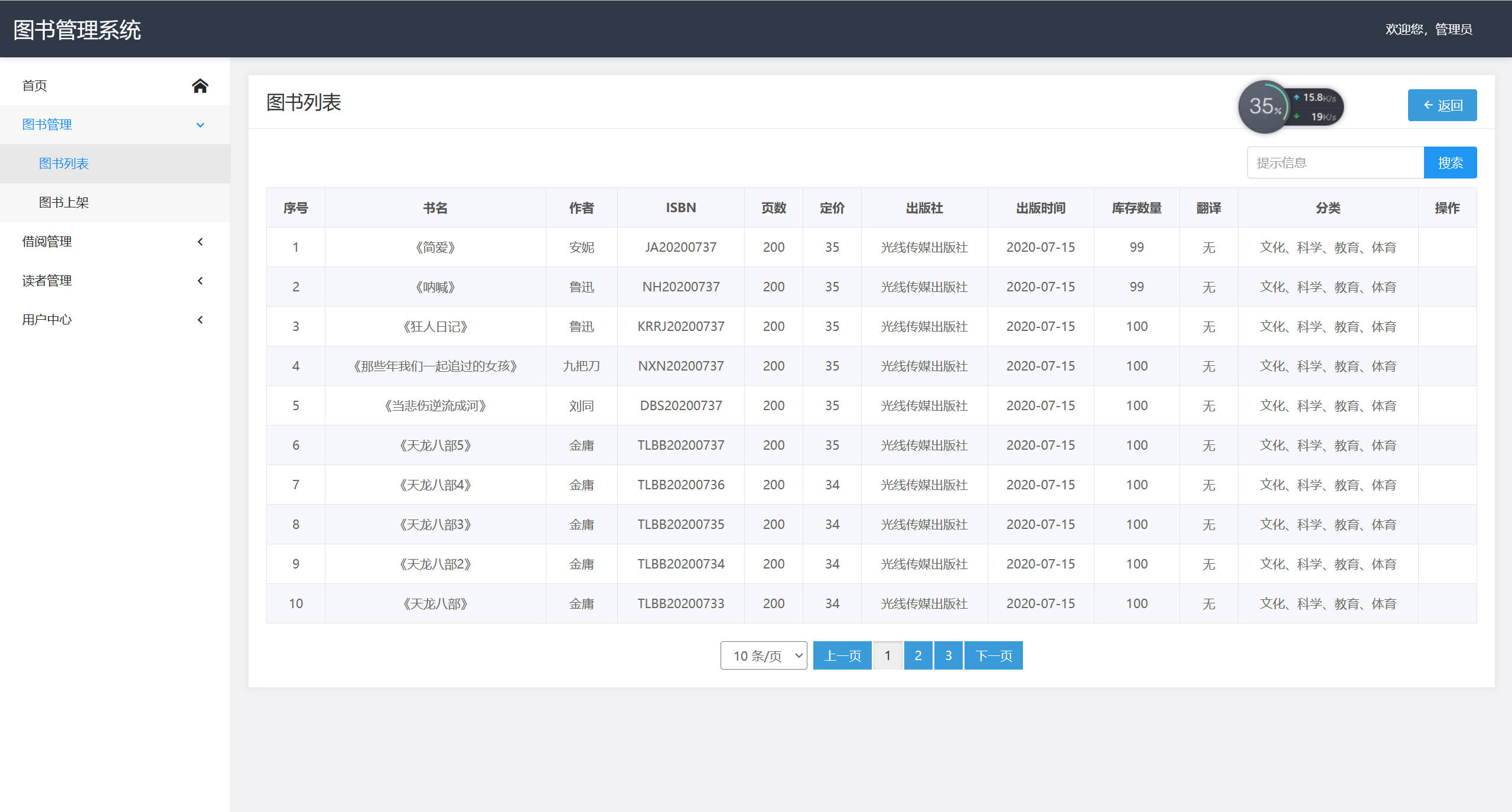The image size is (1512, 812).
Task: Click the 上一页 previous page button
Action: pyautogui.click(x=842, y=655)
